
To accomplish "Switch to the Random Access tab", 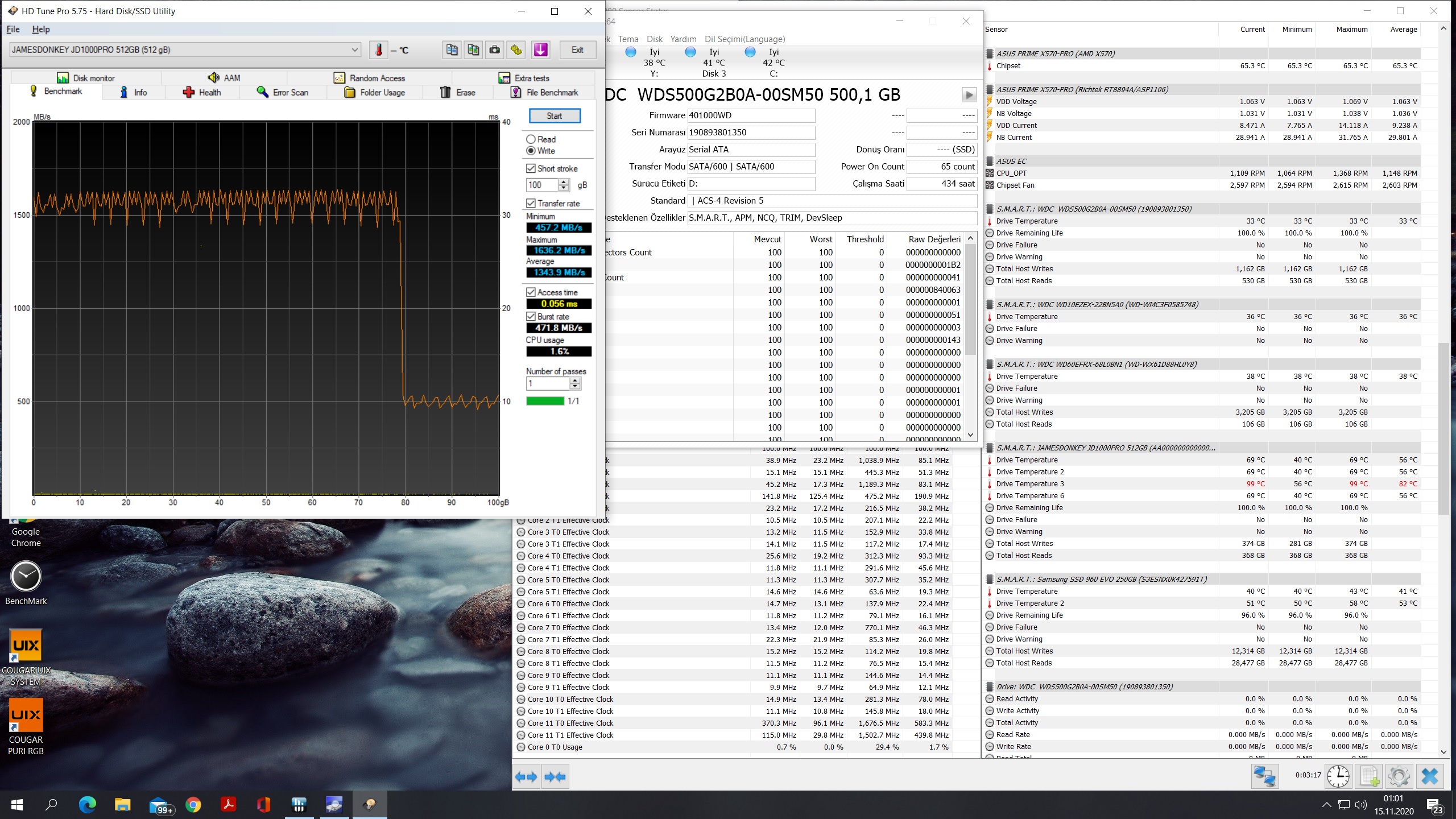I will click(370, 78).
